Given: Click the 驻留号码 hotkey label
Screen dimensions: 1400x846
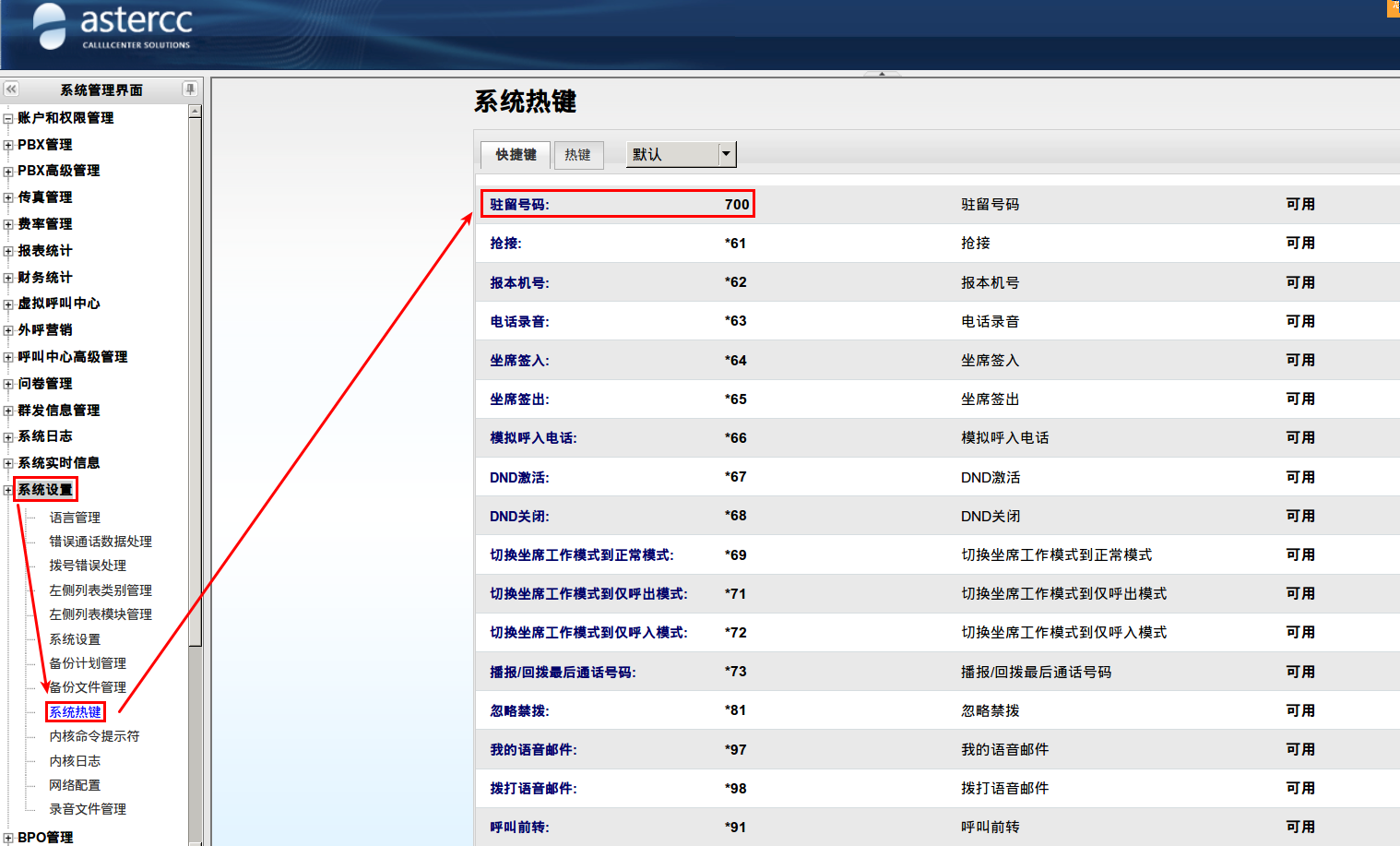Looking at the screenshot, I should pyautogui.click(x=519, y=205).
